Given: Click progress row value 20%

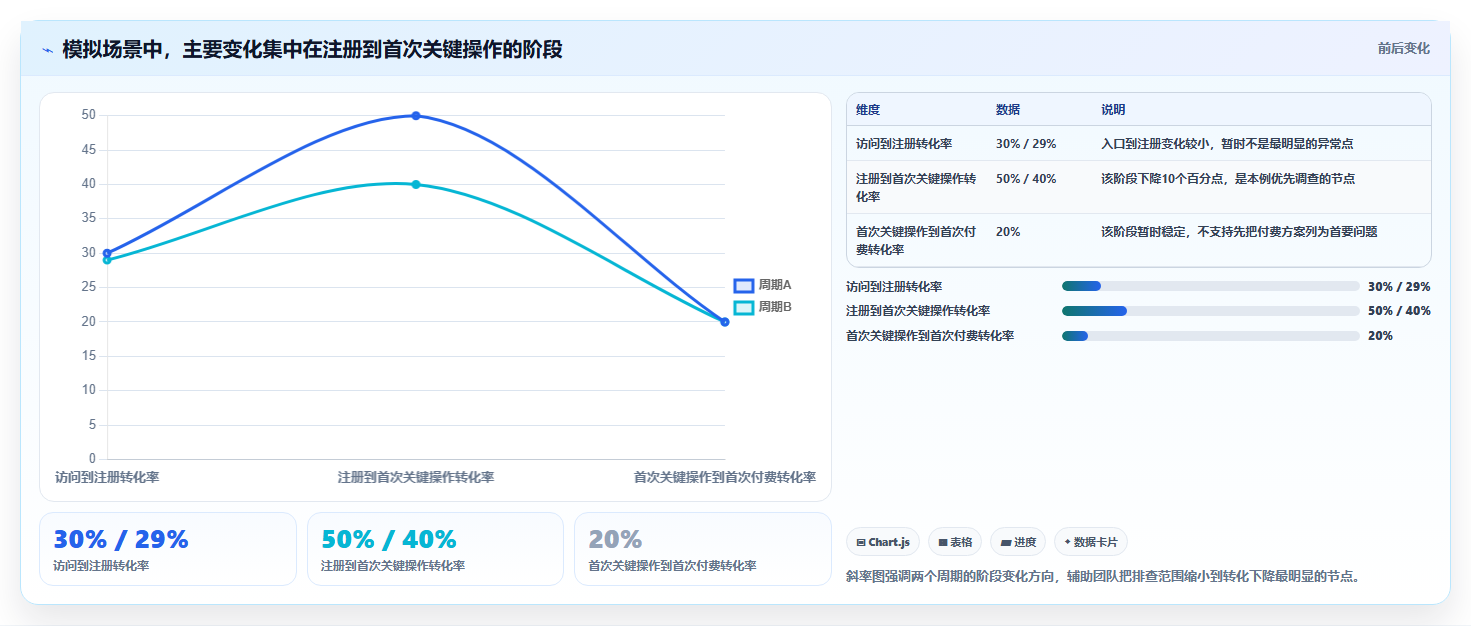Looking at the screenshot, I should pos(1380,336).
